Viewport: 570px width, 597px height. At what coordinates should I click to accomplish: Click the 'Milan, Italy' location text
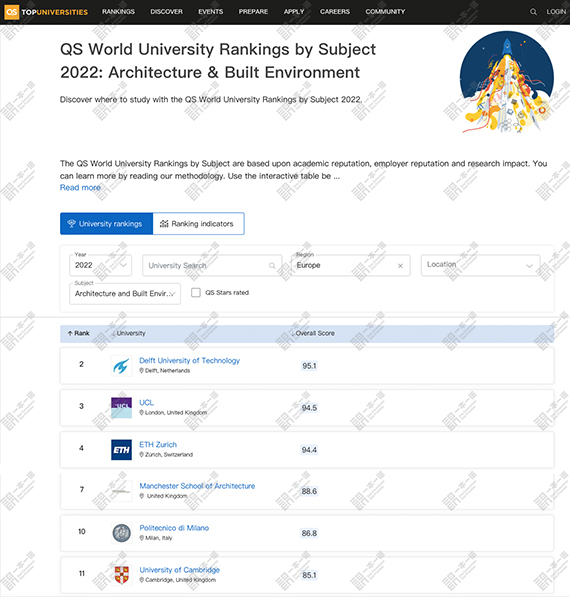pos(159,538)
